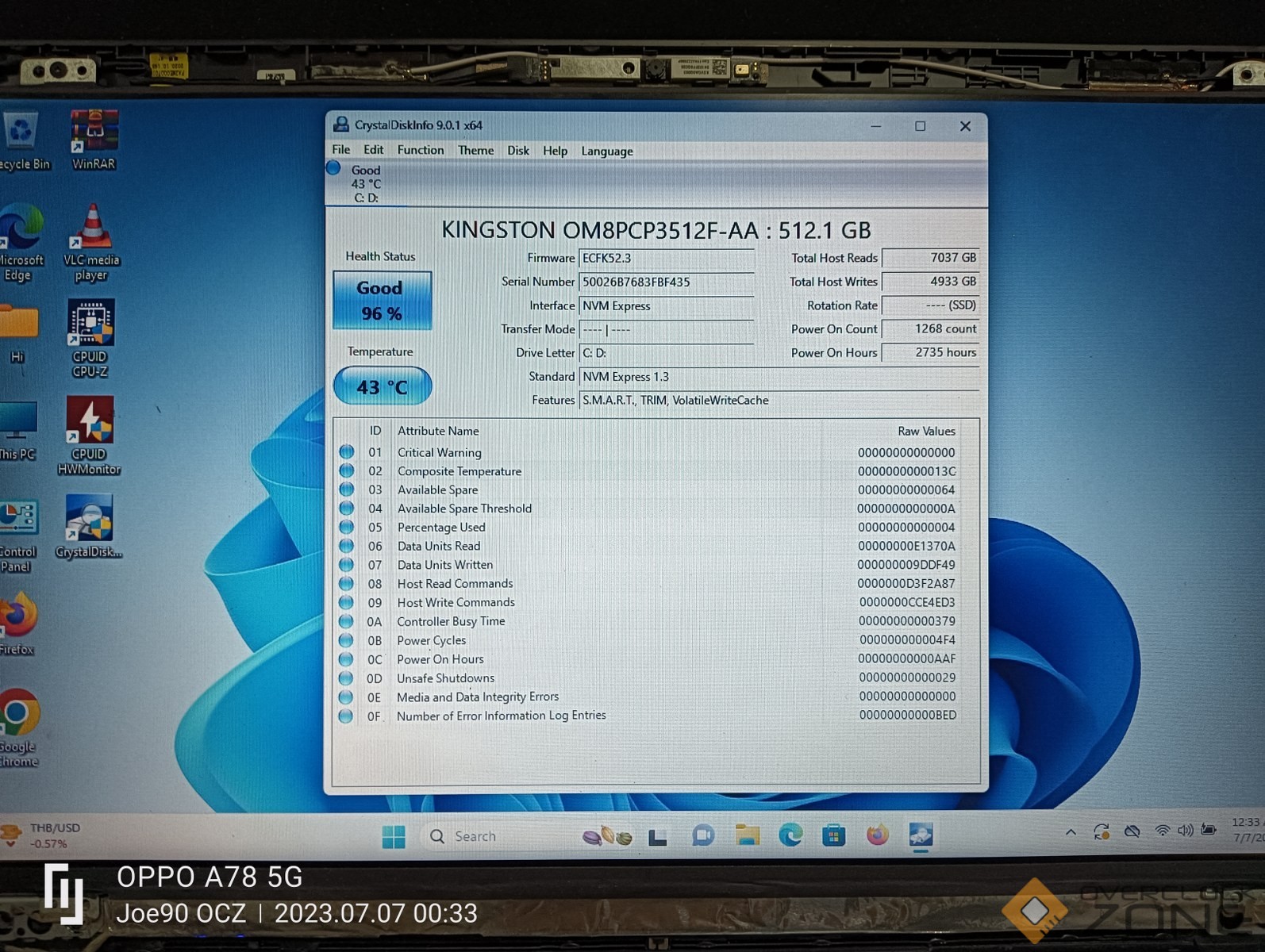Image resolution: width=1265 pixels, height=952 pixels.
Task: Open File Explorer from the taskbar
Action: [747, 835]
